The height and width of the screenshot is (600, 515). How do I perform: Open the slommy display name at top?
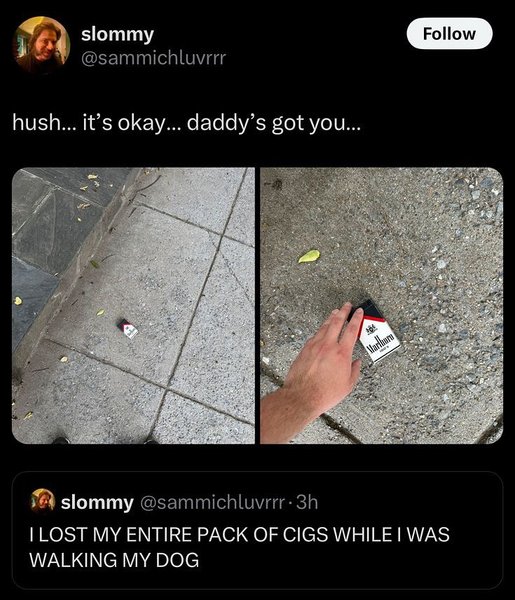pos(117,34)
